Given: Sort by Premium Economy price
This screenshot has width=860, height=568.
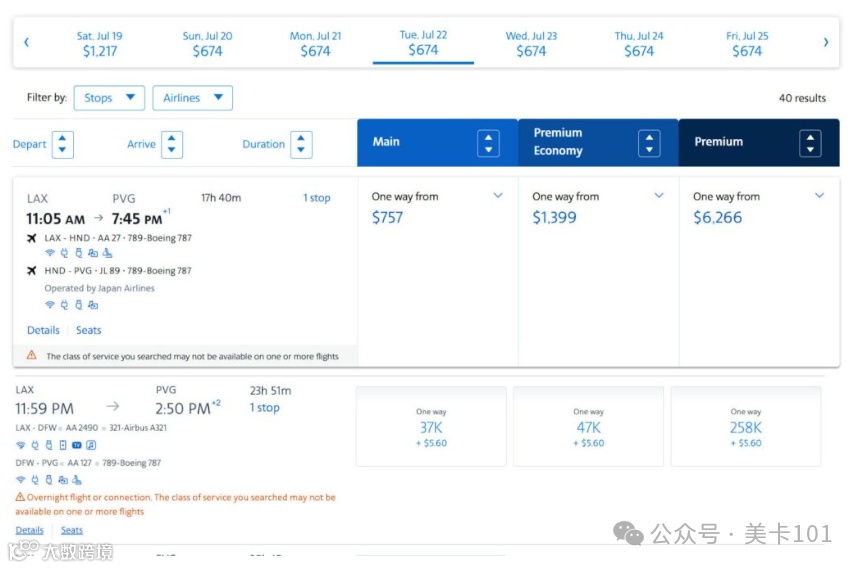Looking at the screenshot, I should point(649,143).
